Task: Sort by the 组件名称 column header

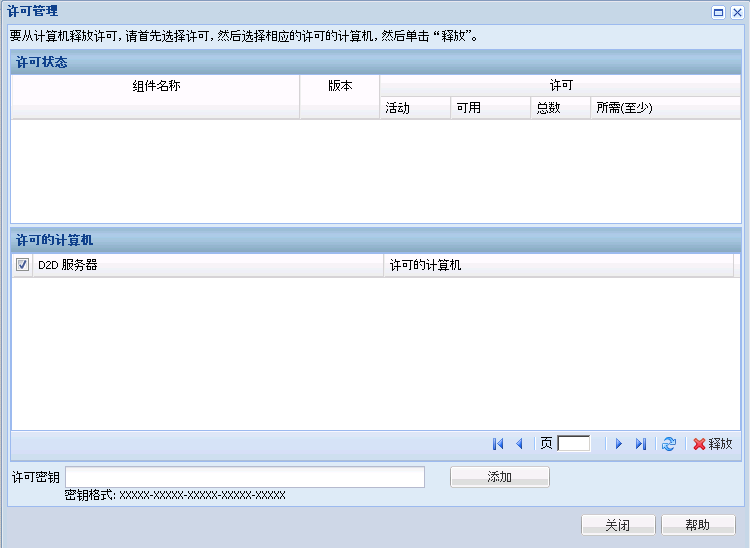Action: 156,86
